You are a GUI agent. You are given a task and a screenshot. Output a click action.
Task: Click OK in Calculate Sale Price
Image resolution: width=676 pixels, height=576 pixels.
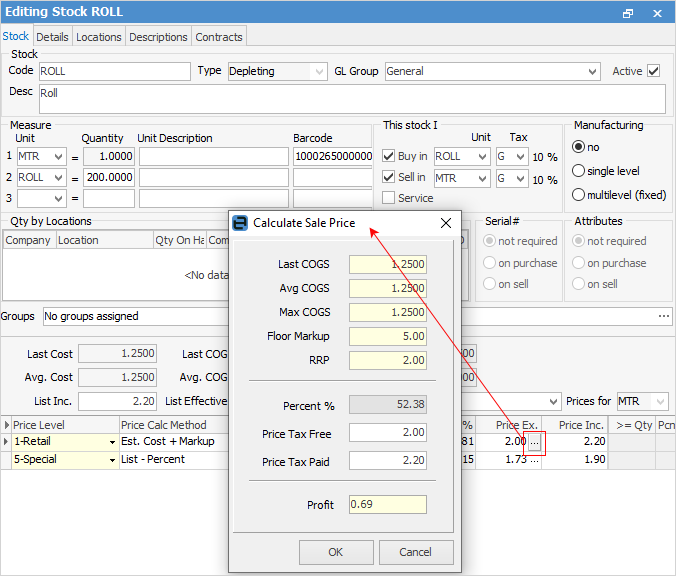point(335,552)
